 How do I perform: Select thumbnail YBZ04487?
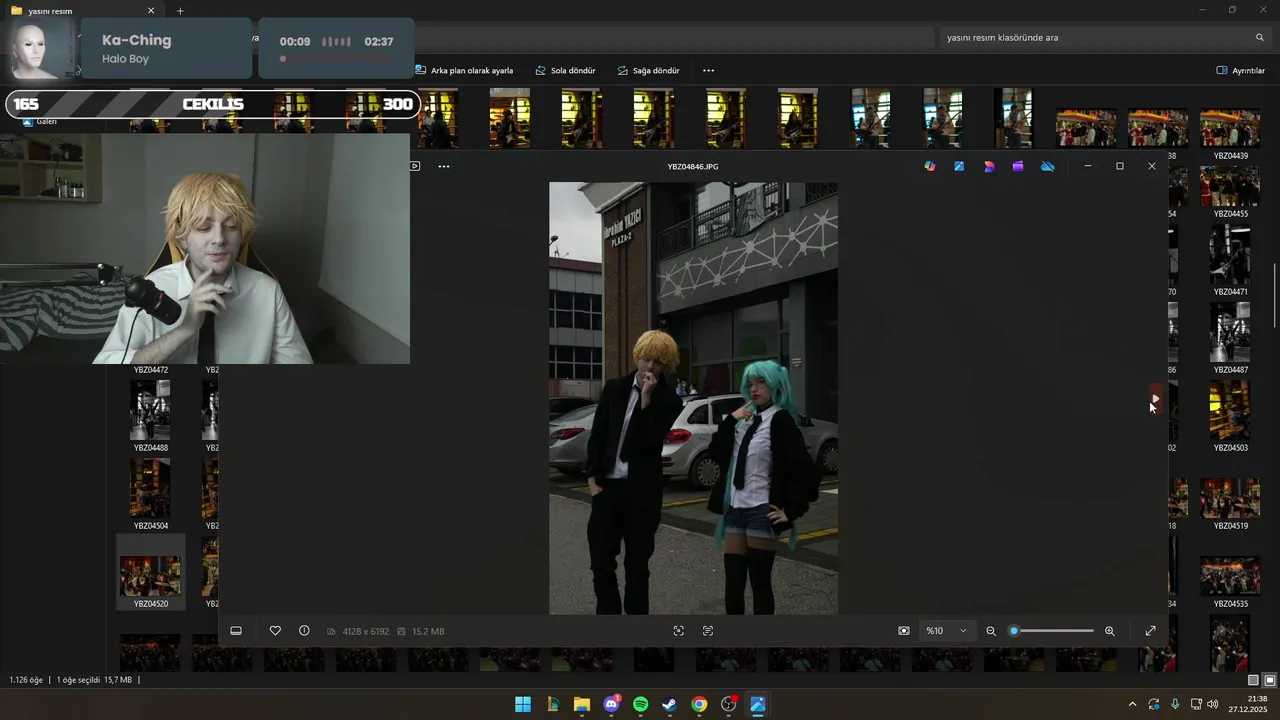tap(1230, 339)
